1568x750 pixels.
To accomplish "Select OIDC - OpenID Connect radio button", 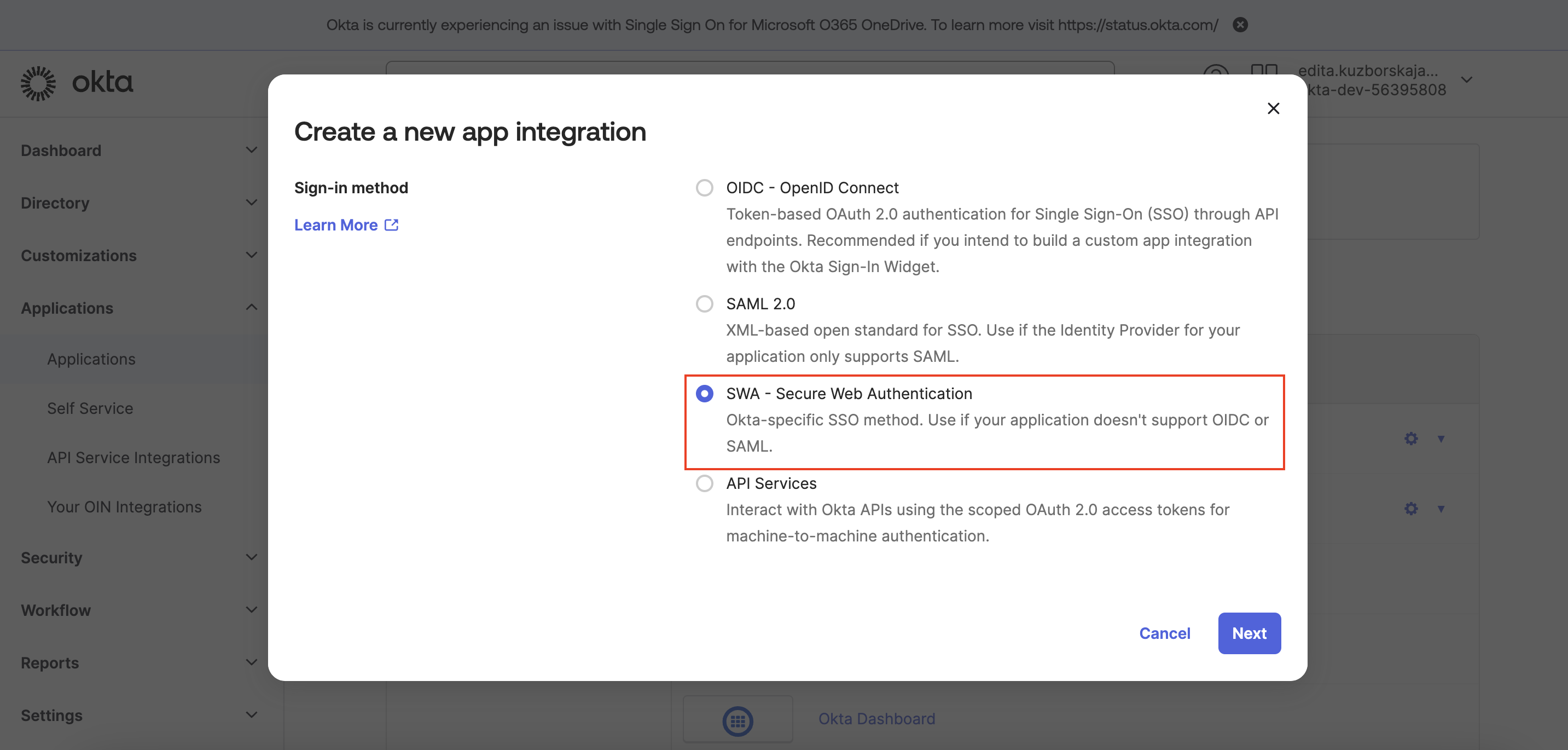I will pos(704,188).
